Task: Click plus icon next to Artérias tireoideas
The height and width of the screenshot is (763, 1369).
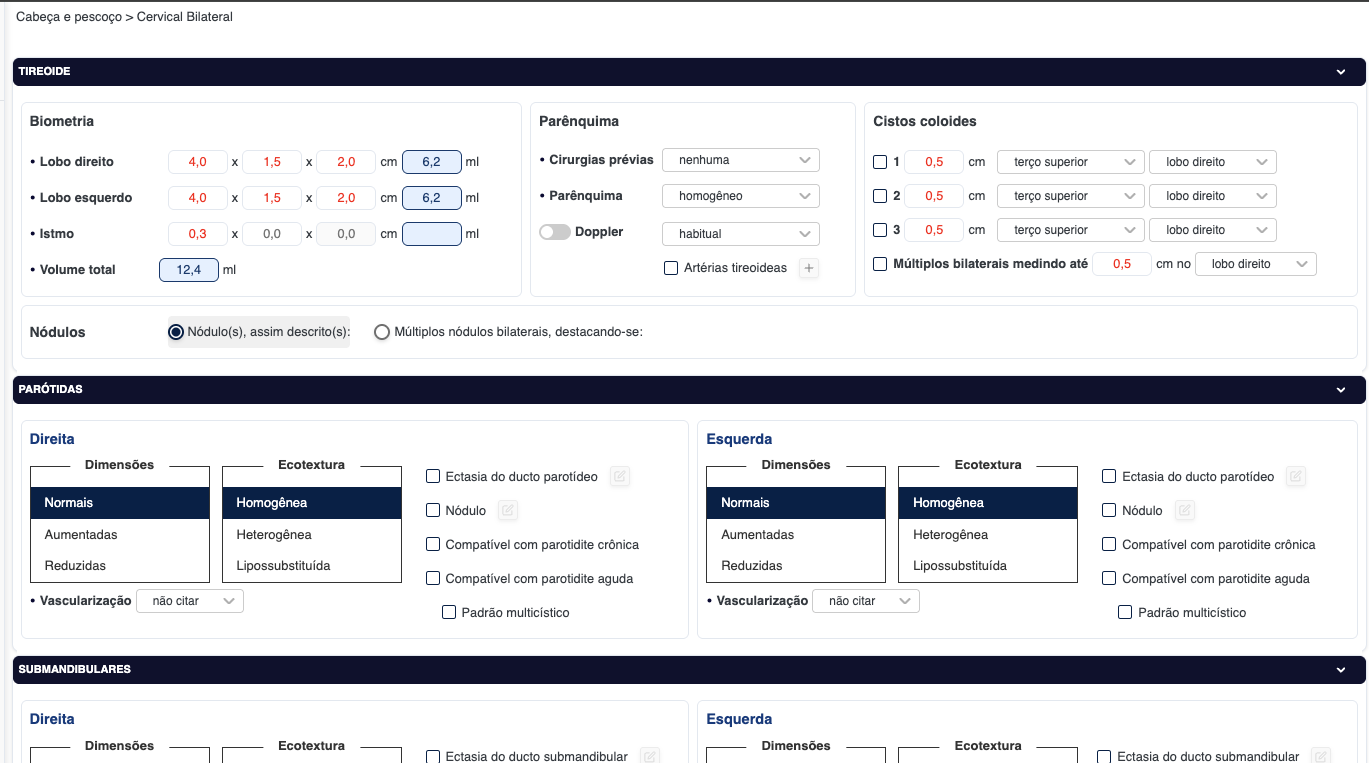Action: pyautogui.click(x=809, y=268)
